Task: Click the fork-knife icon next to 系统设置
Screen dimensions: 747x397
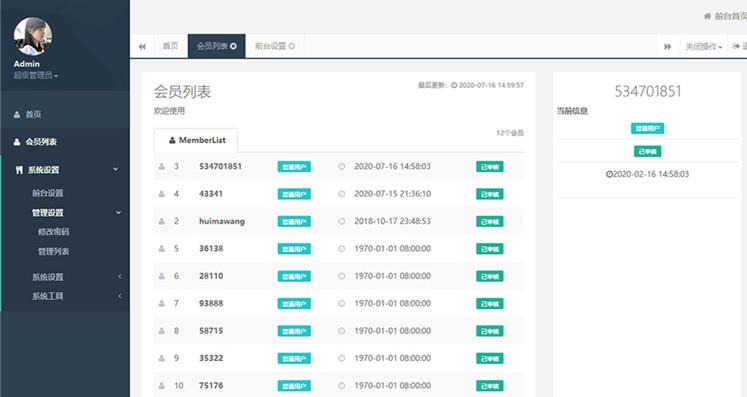Action: click(x=19, y=170)
